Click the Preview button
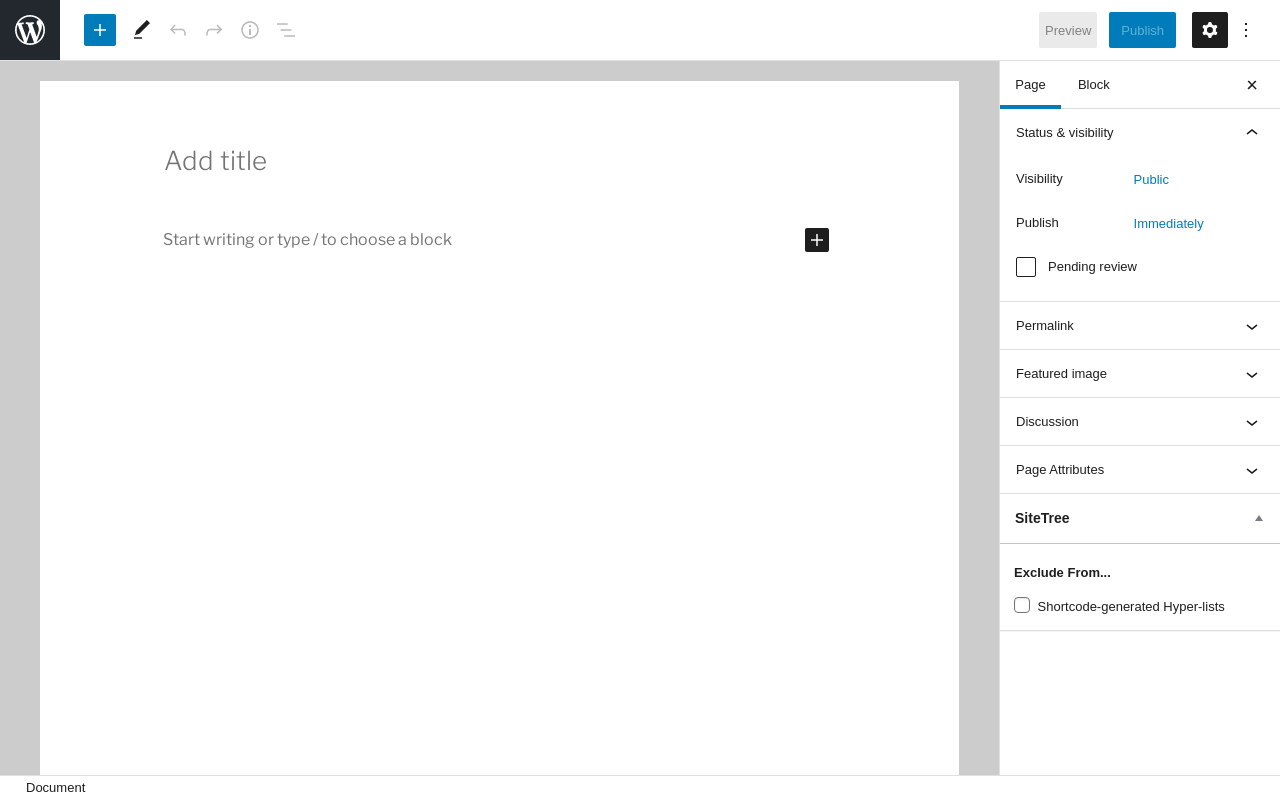Viewport: 1280px width, 800px height. click(x=1068, y=30)
